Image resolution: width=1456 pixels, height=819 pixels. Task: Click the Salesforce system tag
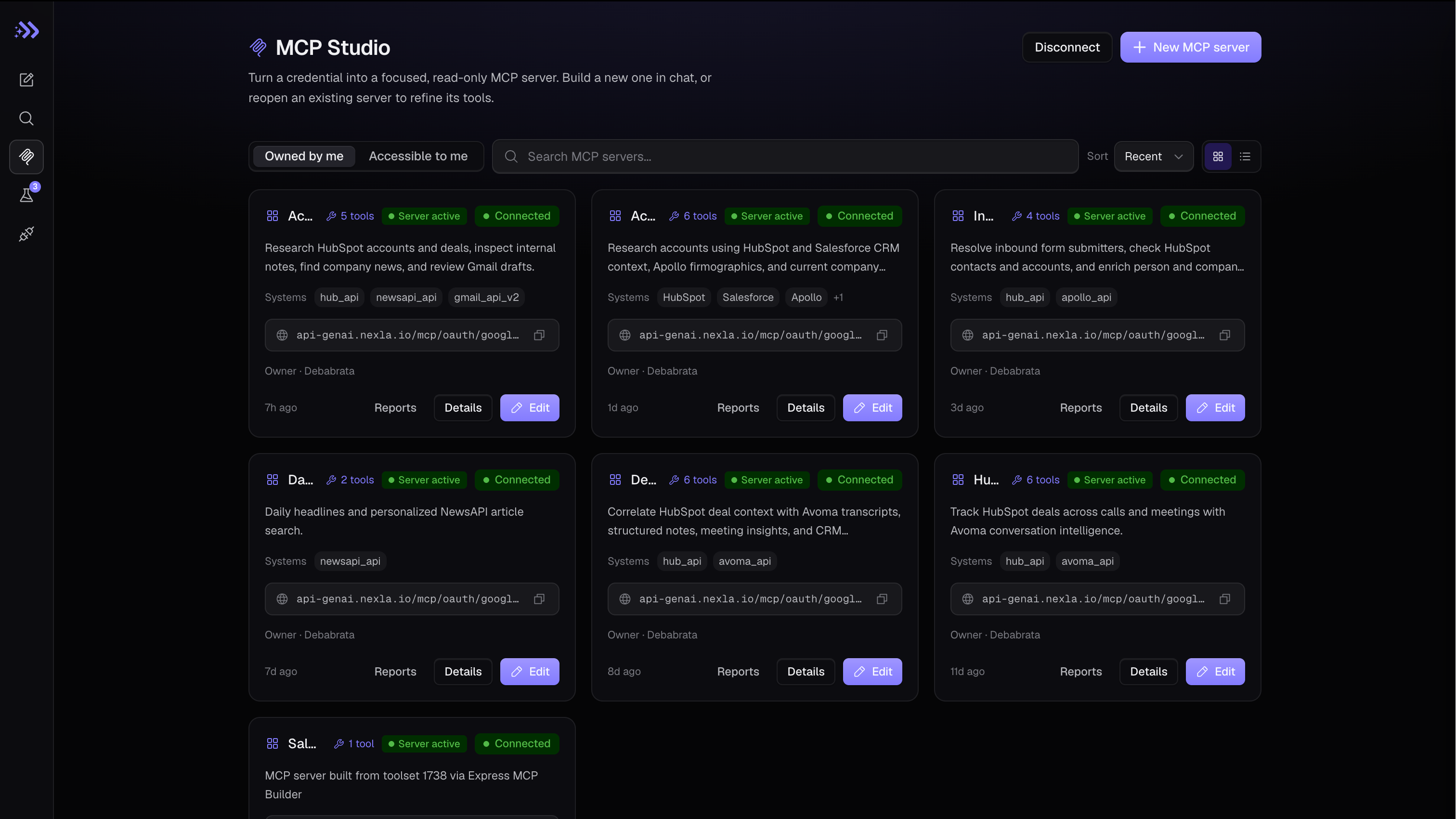point(748,297)
